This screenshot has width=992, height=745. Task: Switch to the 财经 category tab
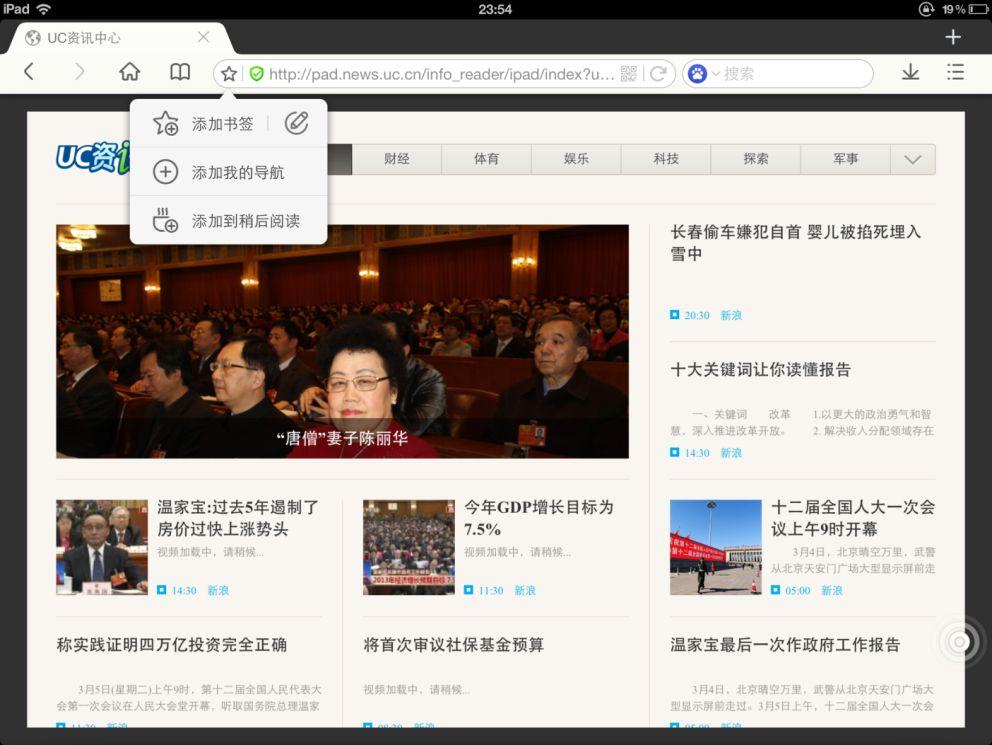pos(396,158)
